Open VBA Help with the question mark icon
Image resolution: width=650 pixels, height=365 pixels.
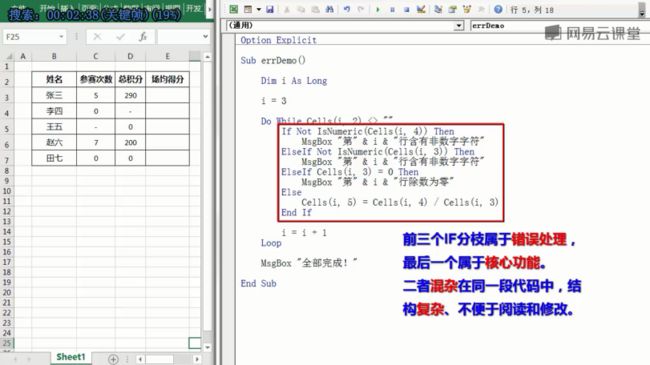(498, 9)
